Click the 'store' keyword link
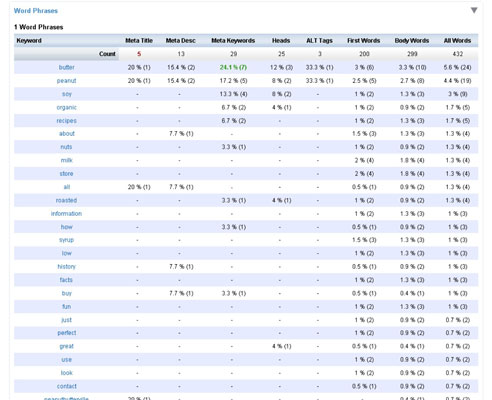 66,174
